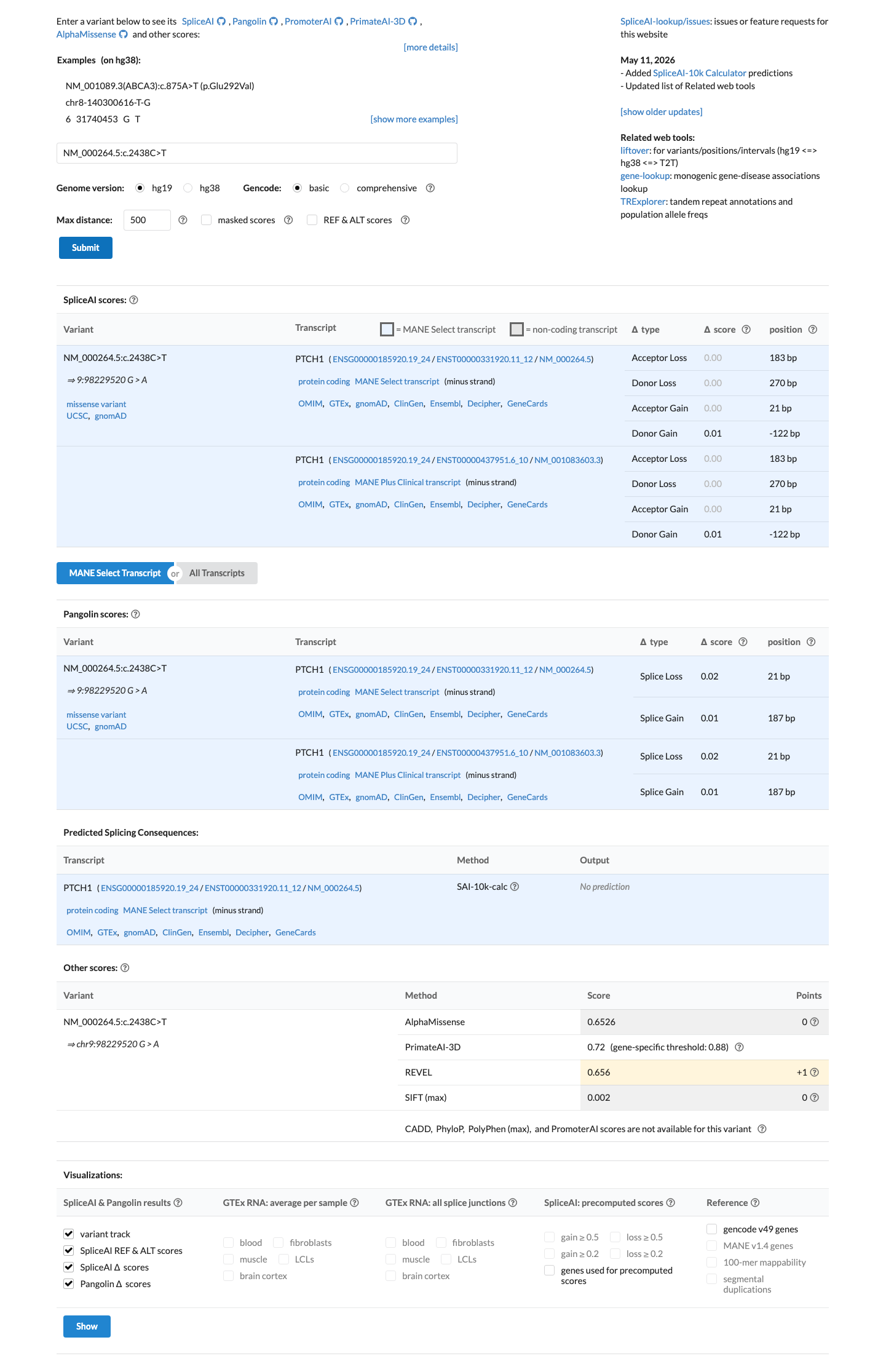
Task: Click help icon next to Pangolin scores heading
Action: (x=136, y=614)
